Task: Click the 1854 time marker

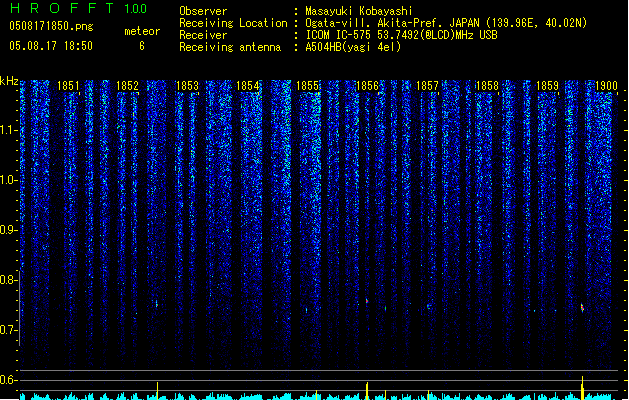Action: tap(248, 85)
